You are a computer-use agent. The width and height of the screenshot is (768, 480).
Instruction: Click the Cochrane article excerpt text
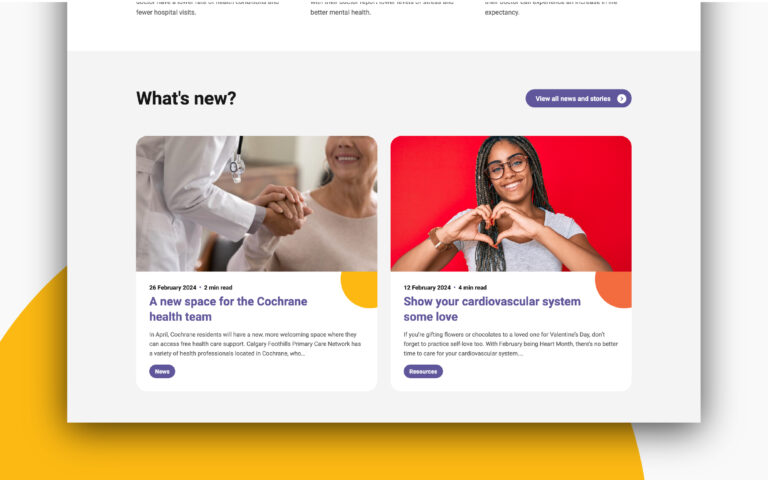(255, 344)
